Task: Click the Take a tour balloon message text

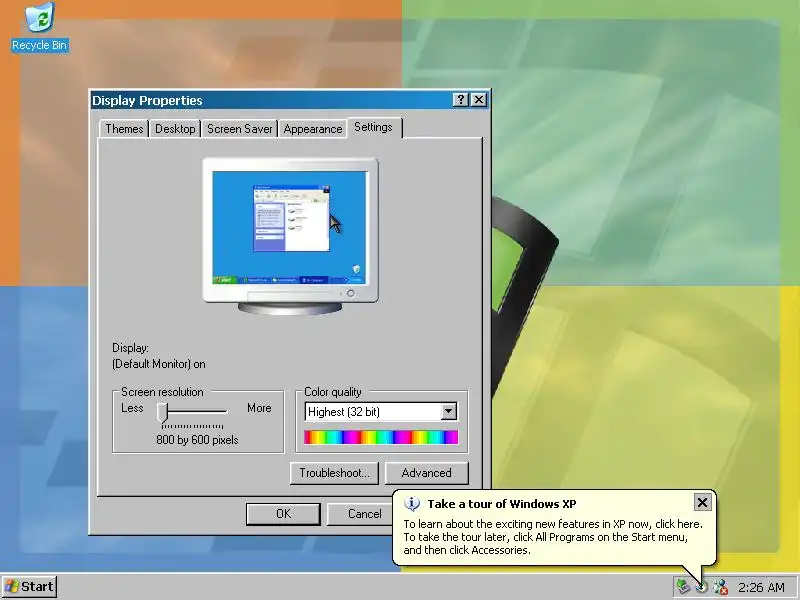Action: (x=553, y=537)
